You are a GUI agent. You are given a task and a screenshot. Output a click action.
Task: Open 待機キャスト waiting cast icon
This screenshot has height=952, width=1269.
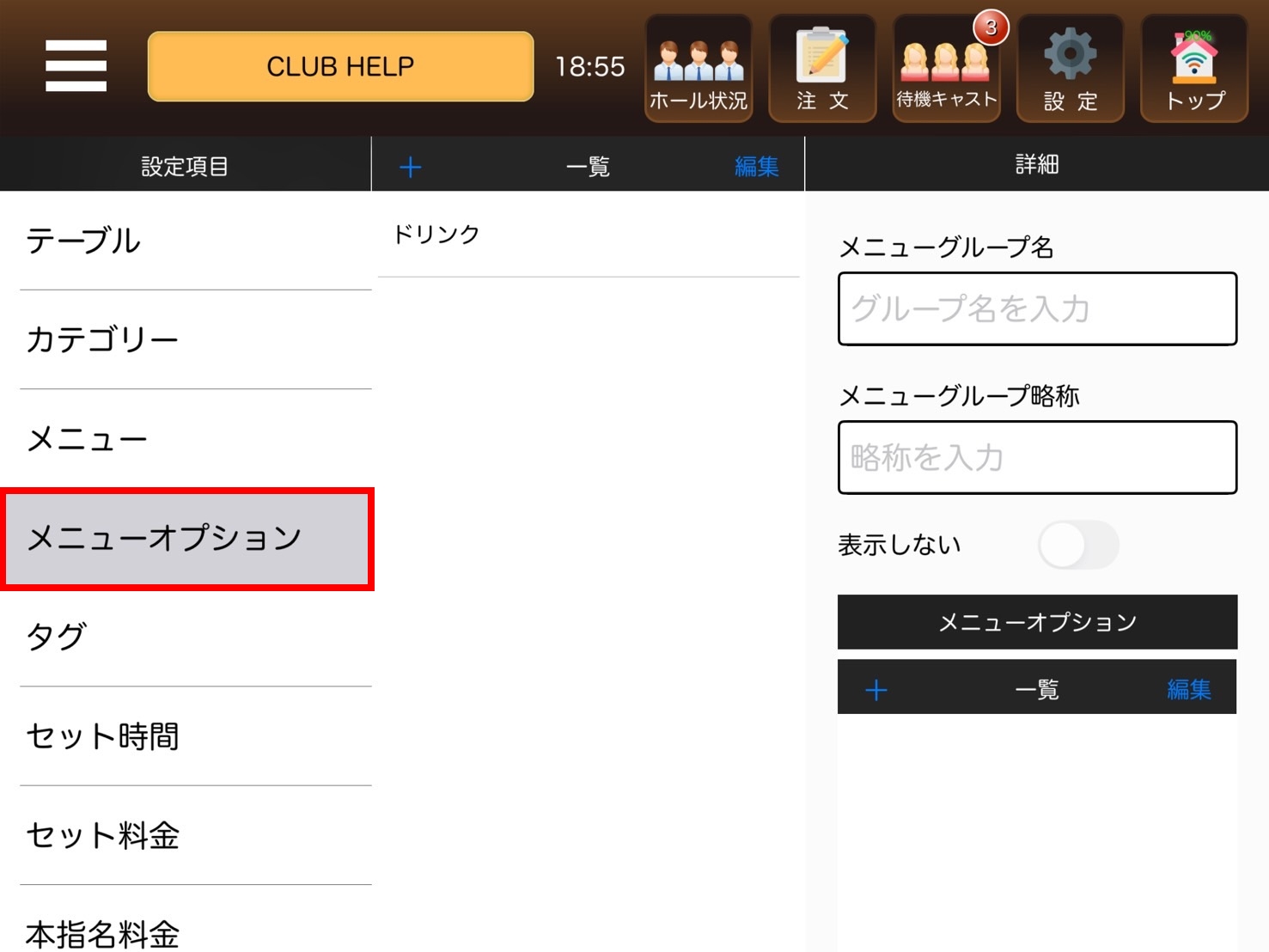point(947,69)
